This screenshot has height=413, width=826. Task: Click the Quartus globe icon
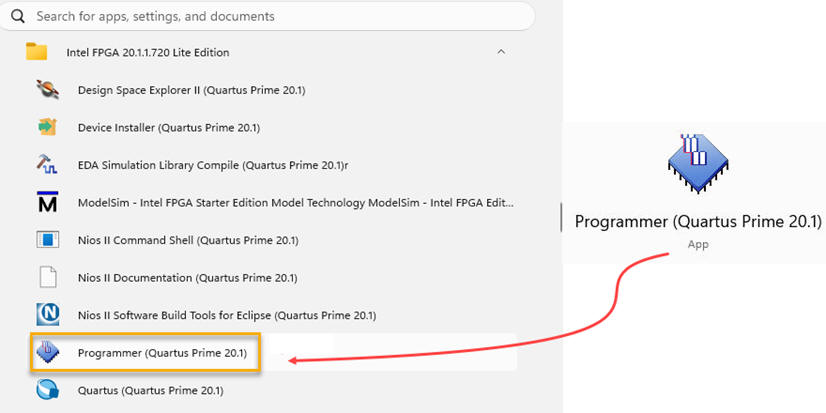(x=47, y=390)
